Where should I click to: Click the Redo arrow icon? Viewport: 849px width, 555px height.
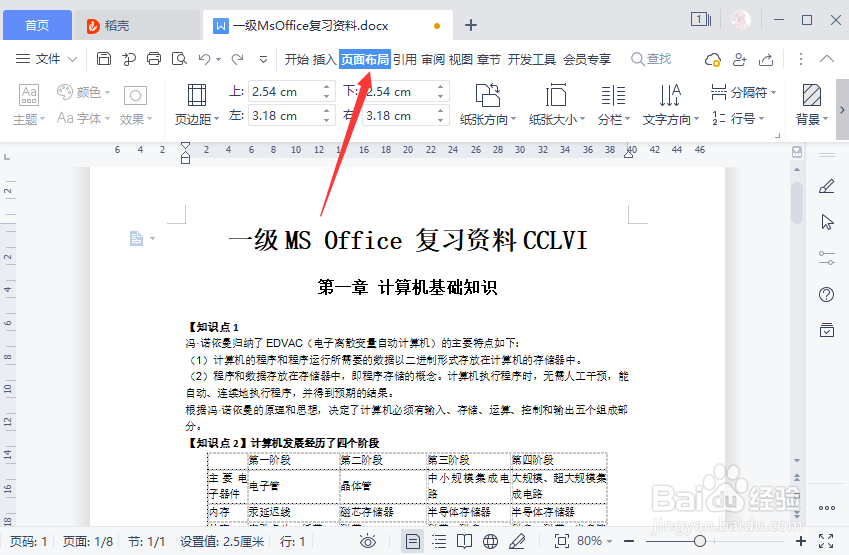(237, 58)
